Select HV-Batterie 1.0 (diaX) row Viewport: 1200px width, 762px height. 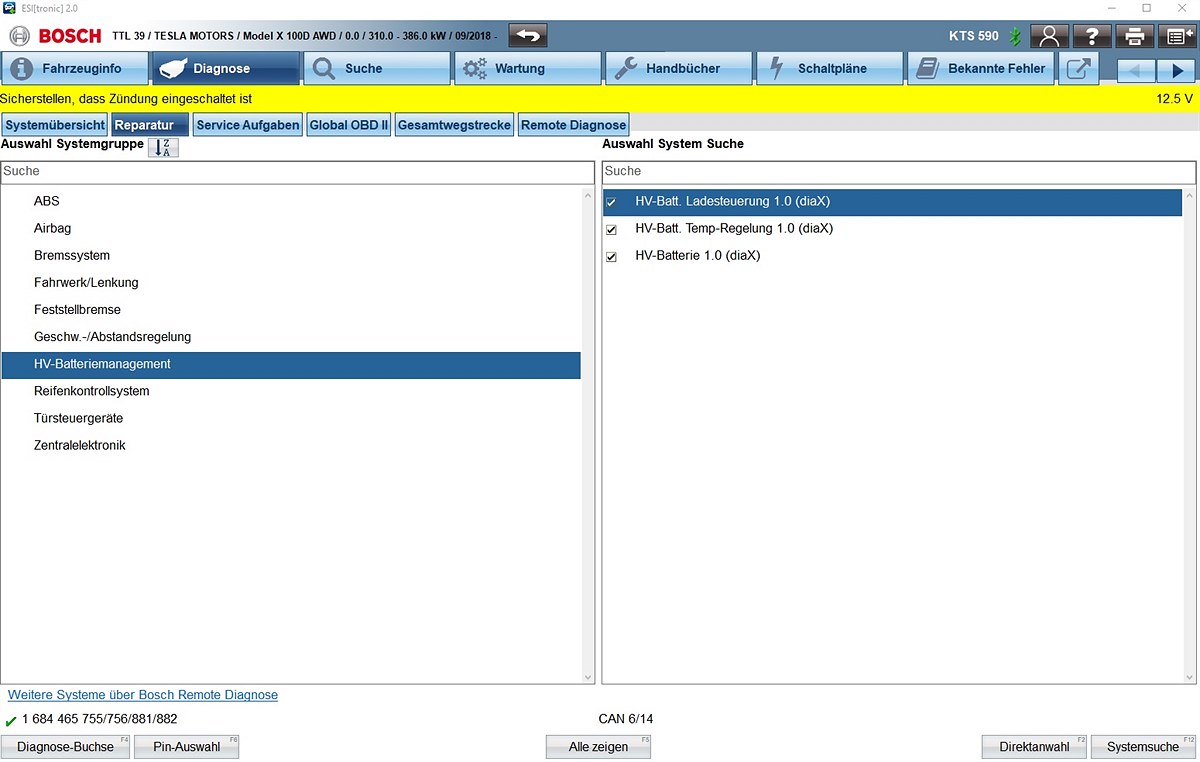pyautogui.click(x=892, y=256)
